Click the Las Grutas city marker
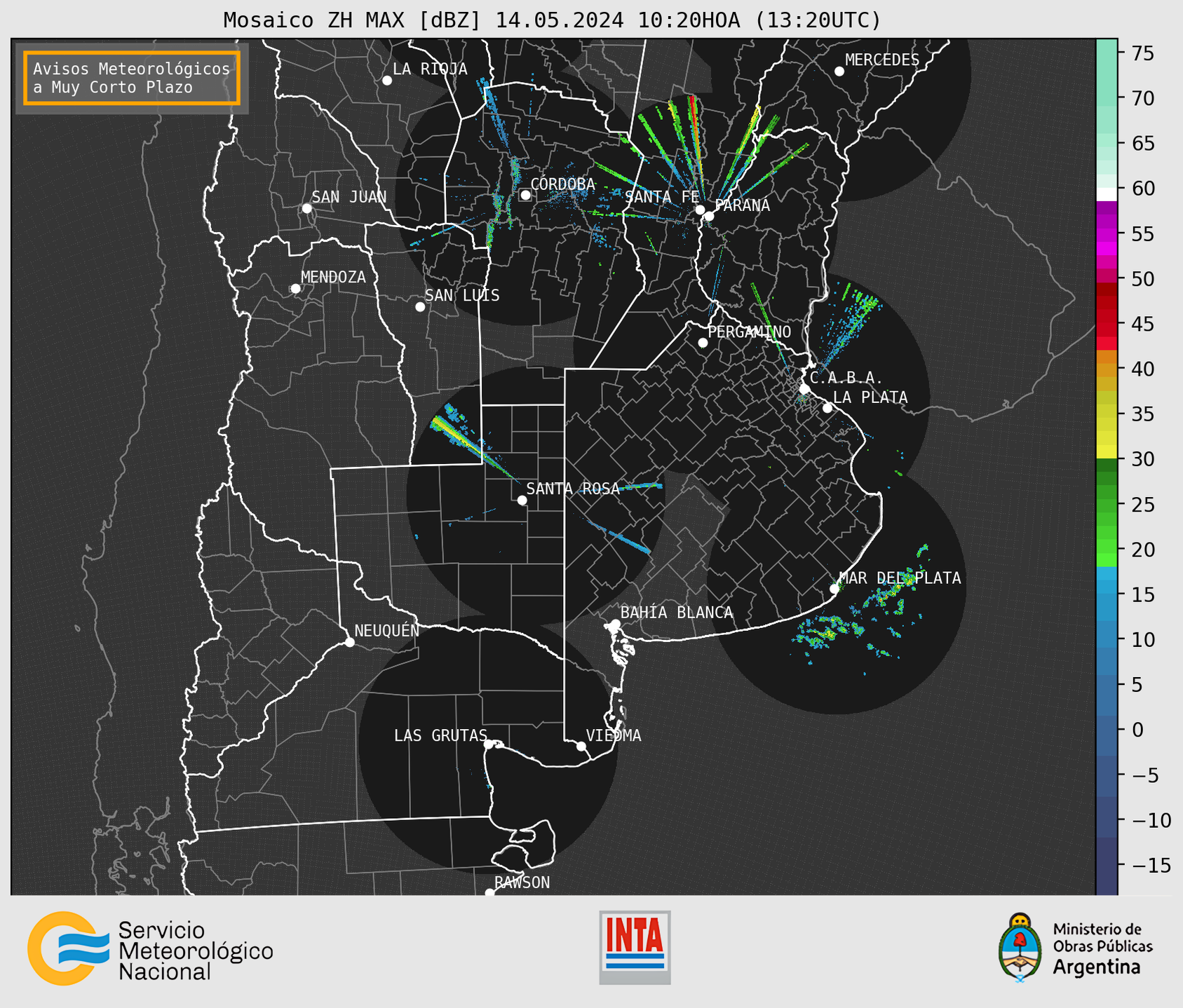 (x=489, y=744)
